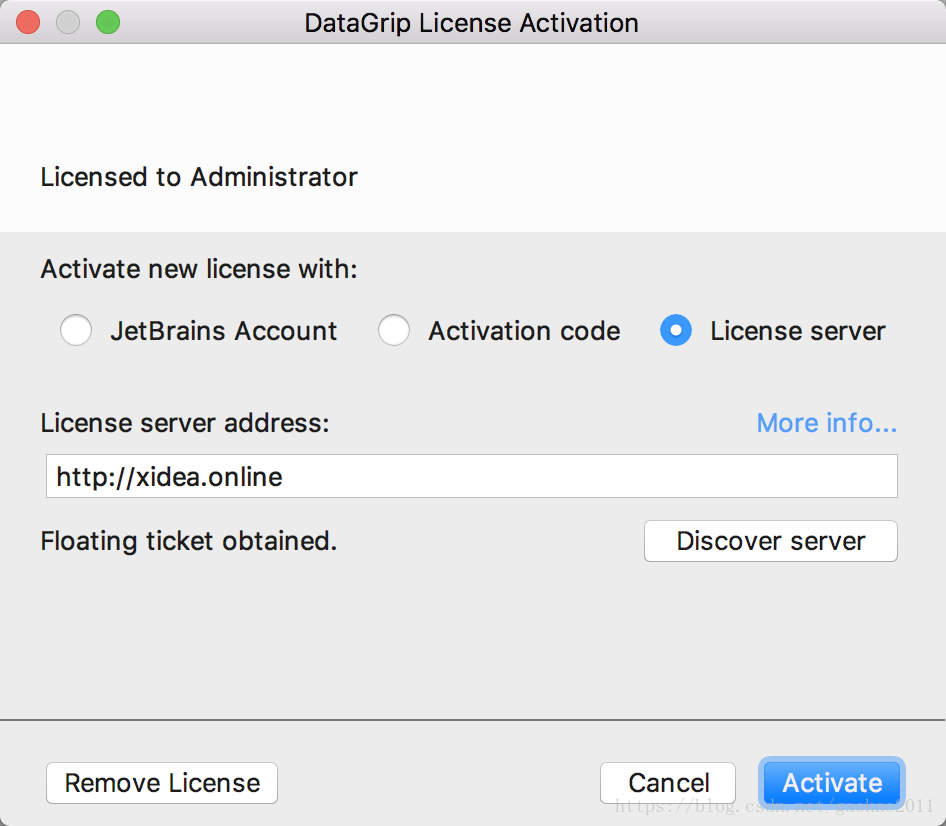Click the License server address input field
The width and height of the screenshot is (946, 826).
tap(472, 476)
